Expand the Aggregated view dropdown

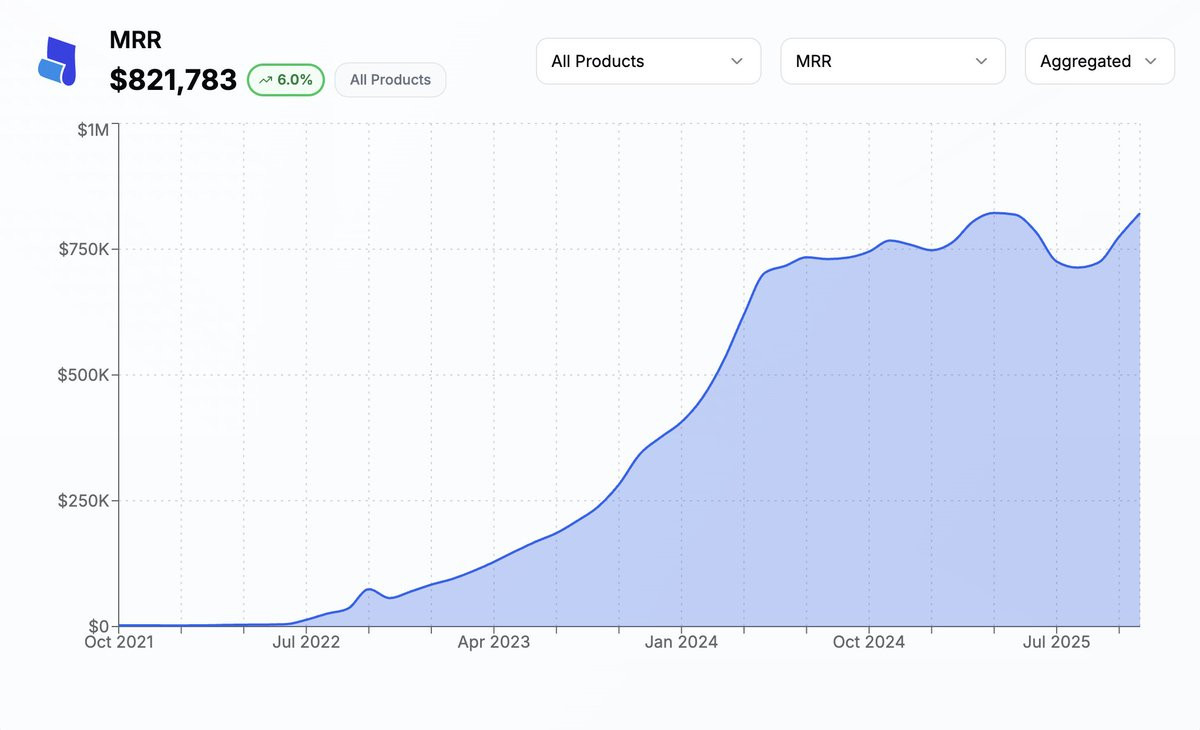(x=1100, y=61)
